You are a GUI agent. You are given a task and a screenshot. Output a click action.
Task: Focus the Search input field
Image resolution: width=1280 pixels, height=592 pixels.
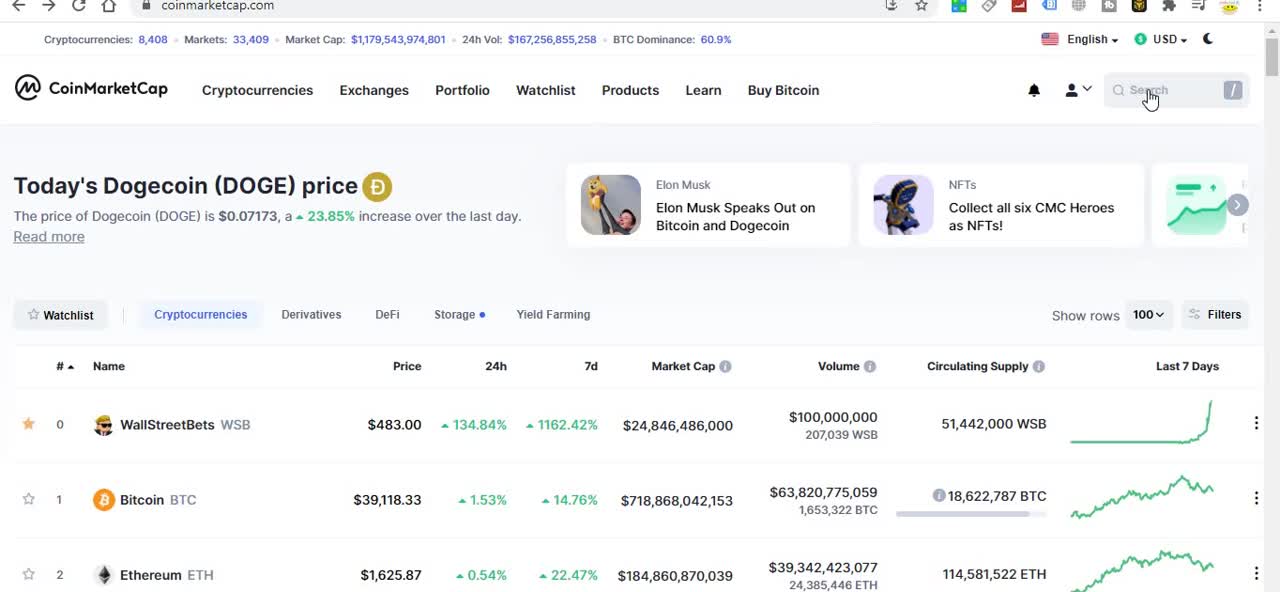[1176, 90]
